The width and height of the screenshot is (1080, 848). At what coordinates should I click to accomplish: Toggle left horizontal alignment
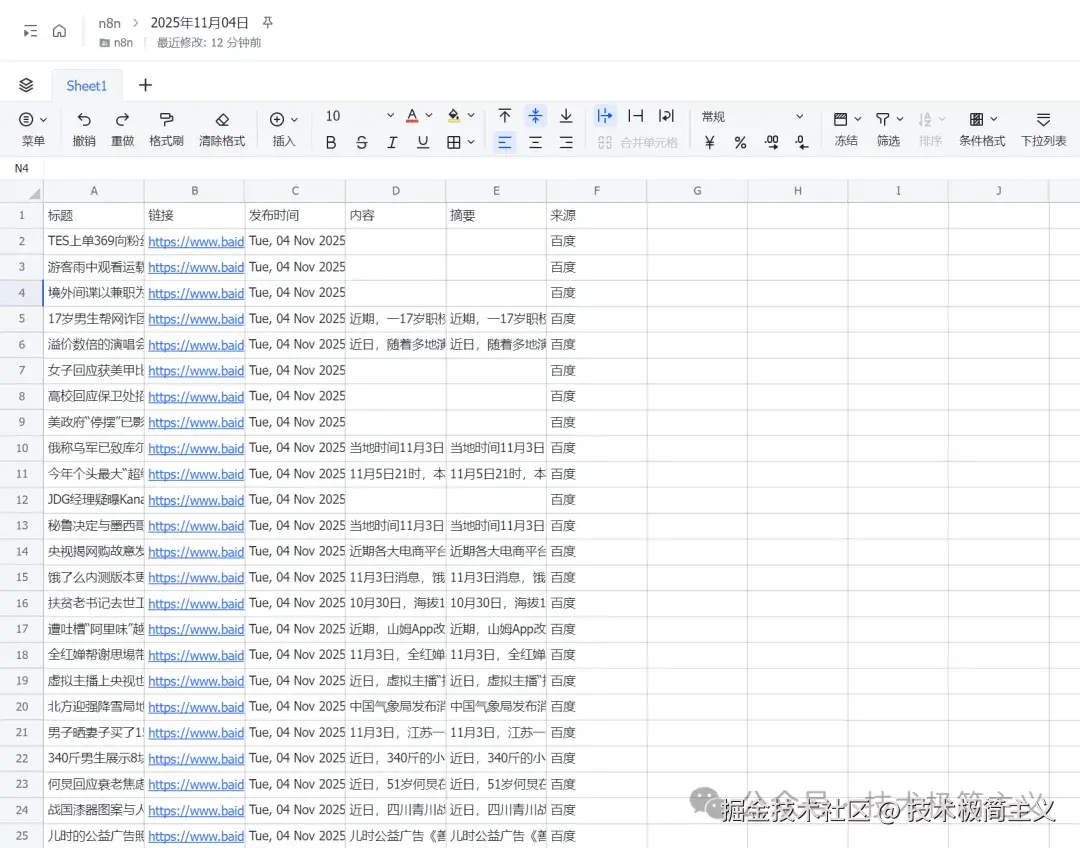pyautogui.click(x=505, y=143)
